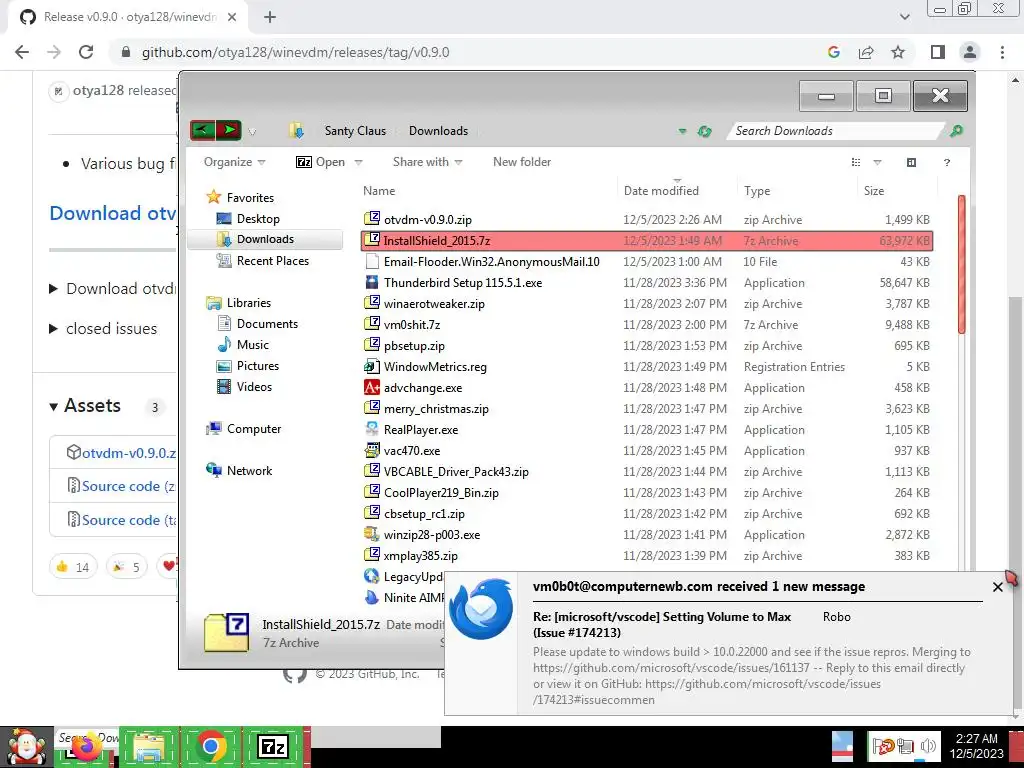Image resolution: width=1024 pixels, height=768 pixels.
Task: Click the file list vertical scrollbar
Action: [x=961, y=264]
